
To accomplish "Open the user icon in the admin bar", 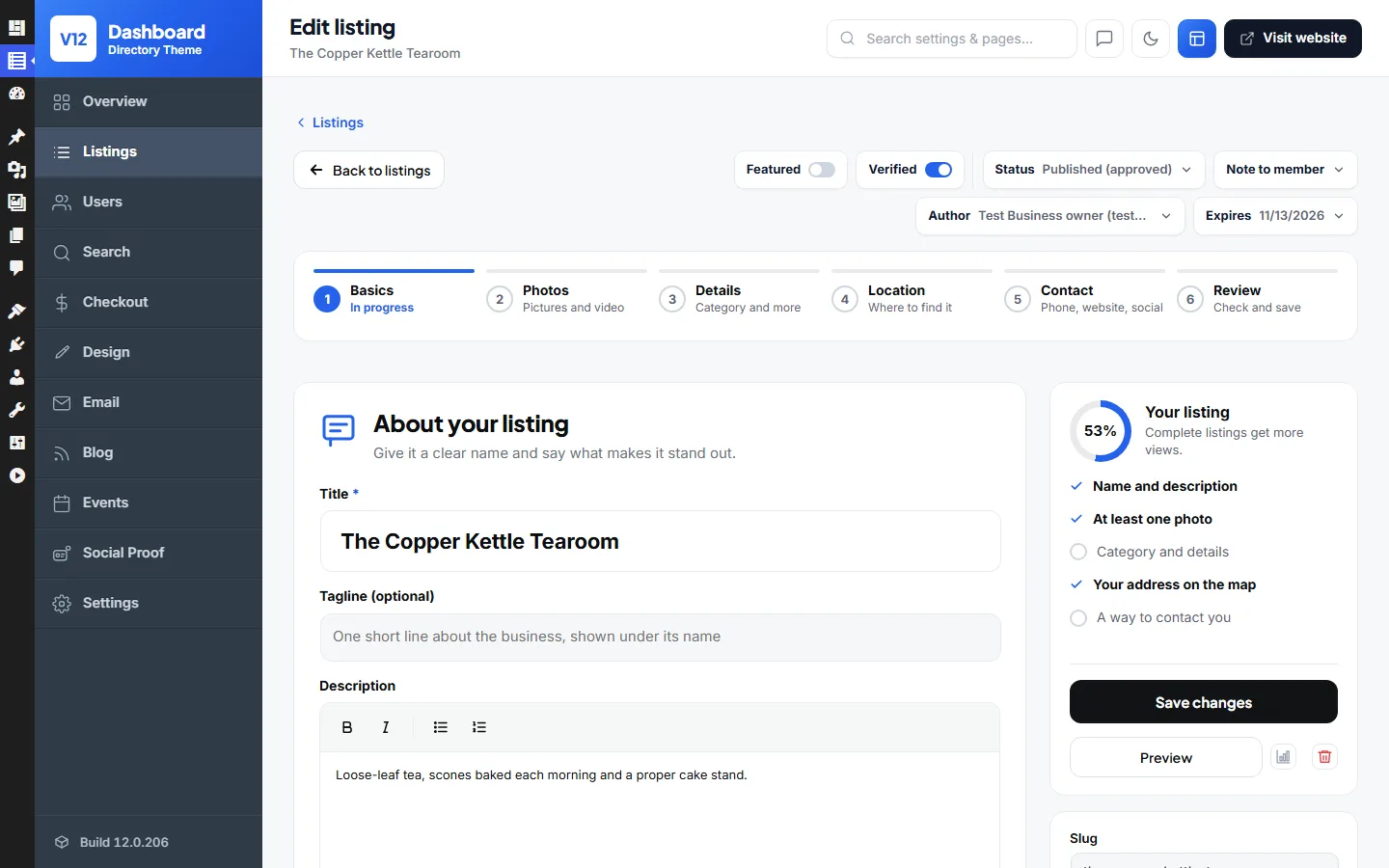I will pos(16,377).
